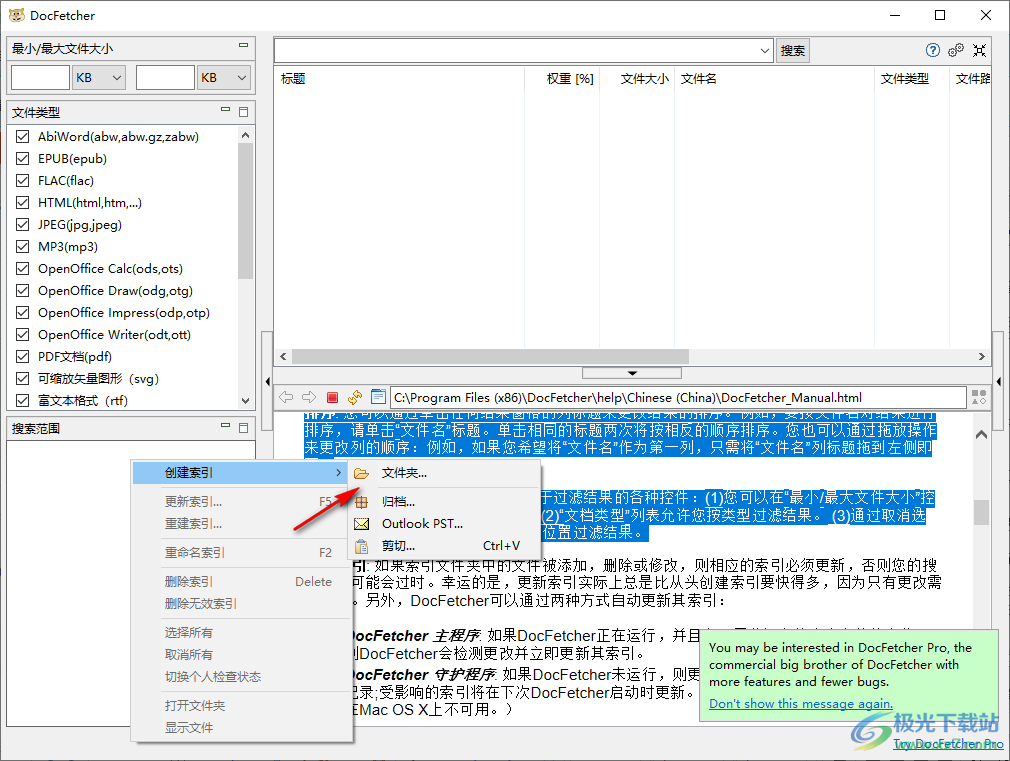Select Update Index menu entry
Screen dimensions: 1010x761
click(242, 501)
